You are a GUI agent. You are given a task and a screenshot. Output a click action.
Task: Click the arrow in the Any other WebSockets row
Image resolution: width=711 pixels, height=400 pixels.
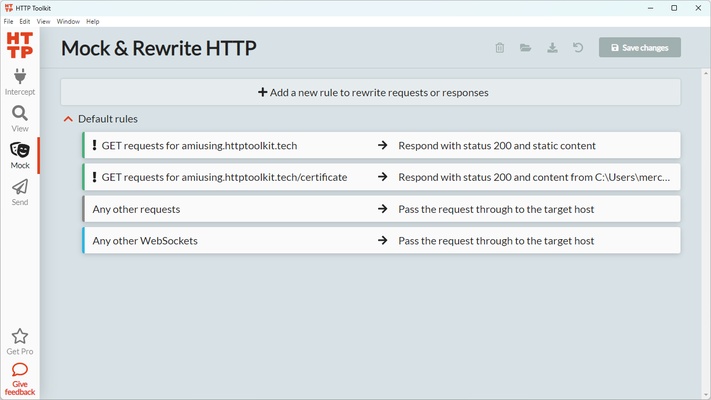point(383,240)
